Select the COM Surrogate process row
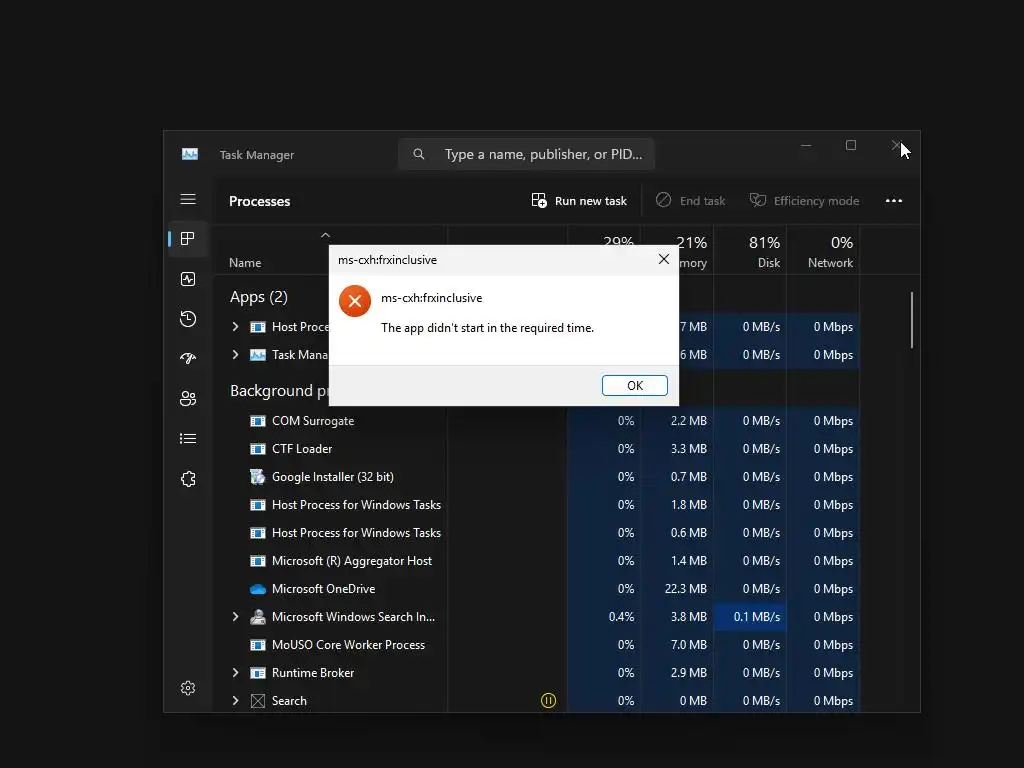 [x=536, y=421]
